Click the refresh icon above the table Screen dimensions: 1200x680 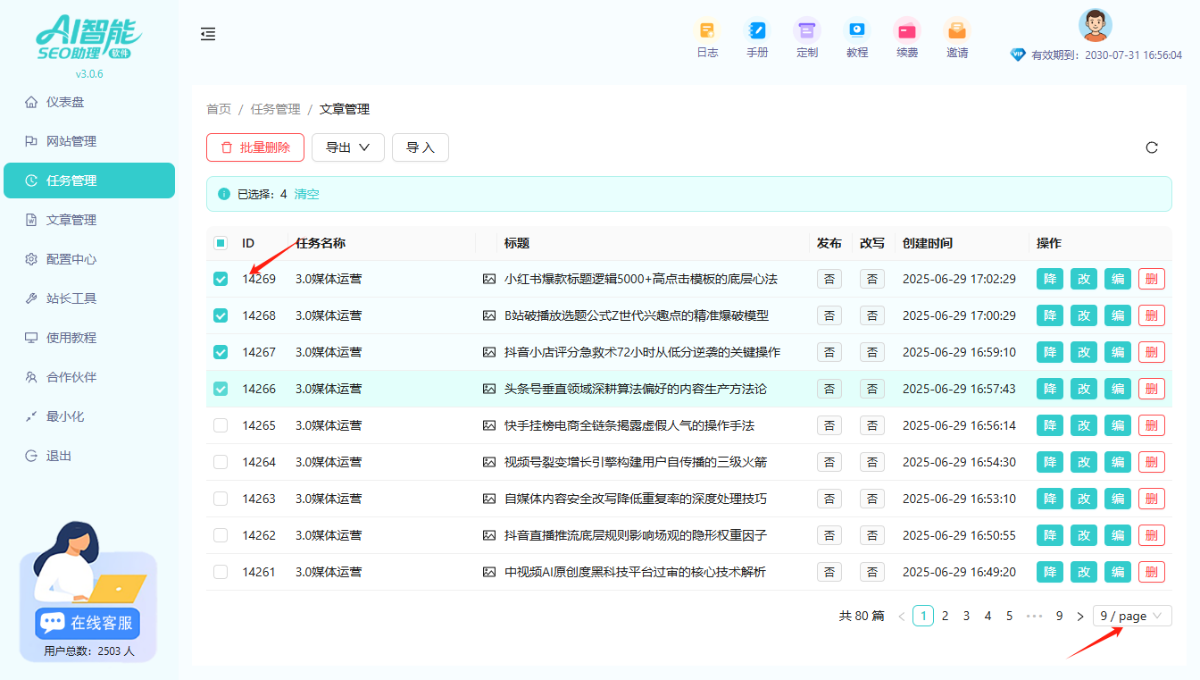(x=1151, y=147)
